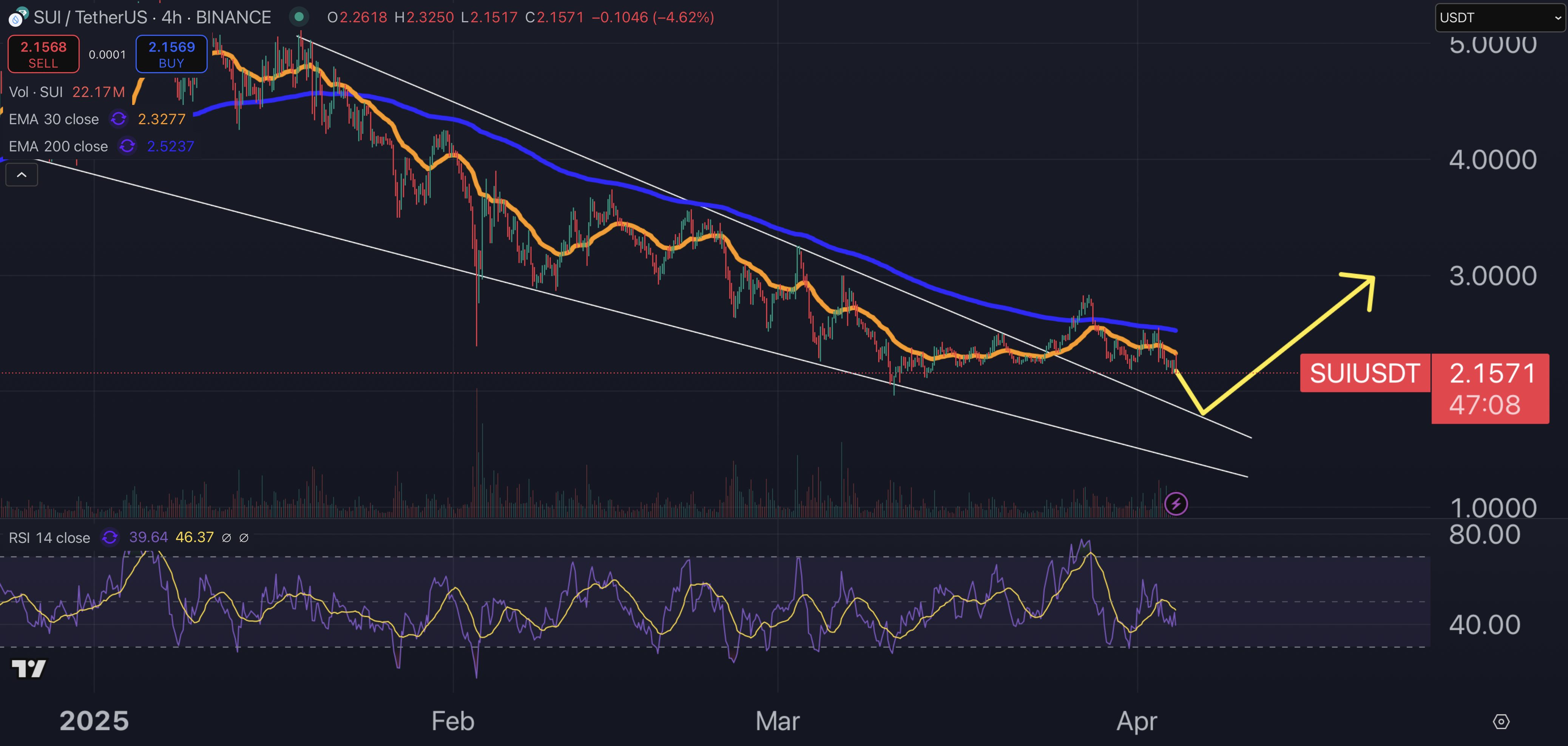Viewport: 1568px width, 746px height.
Task: Collapse the legend panel with the chevron
Action: click(x=21, y=175)
